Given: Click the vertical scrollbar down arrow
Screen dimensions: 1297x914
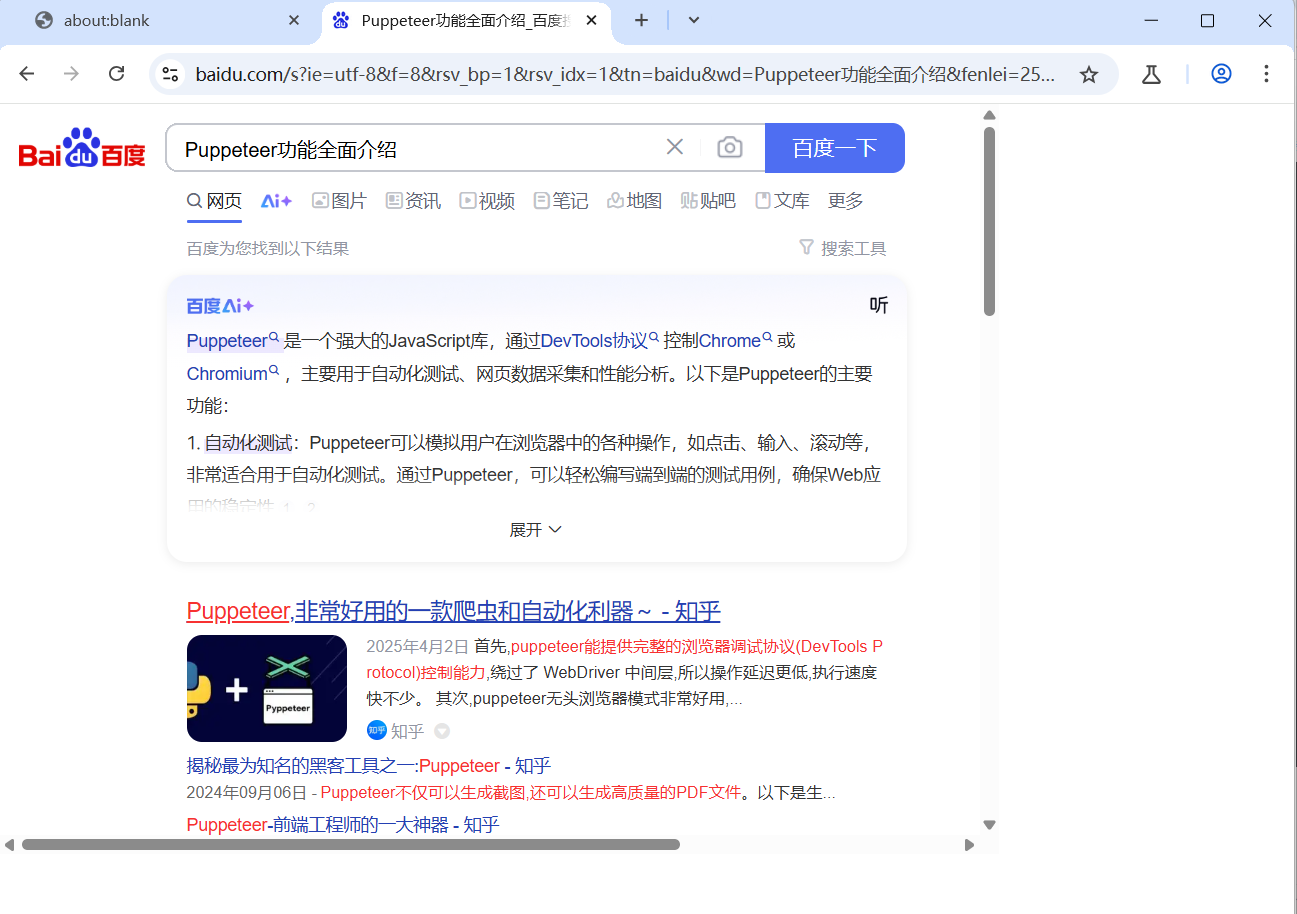Looking at the screenshot, I should (x=990, y=825).
